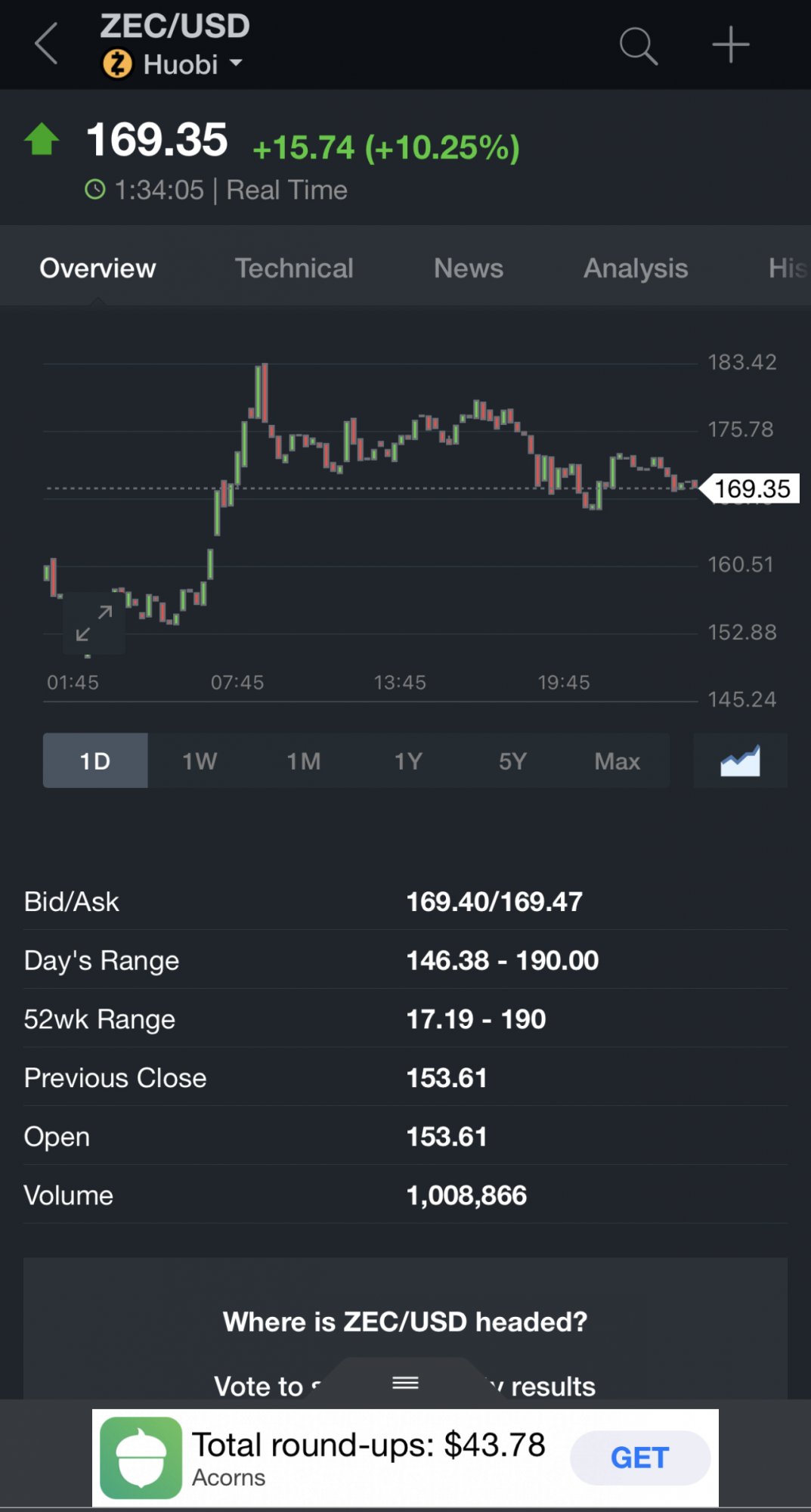Image resolution: width=811 pixels, height=1512 pixels.
Task: Switch to the Technical tab
Action: coord(294,268)
